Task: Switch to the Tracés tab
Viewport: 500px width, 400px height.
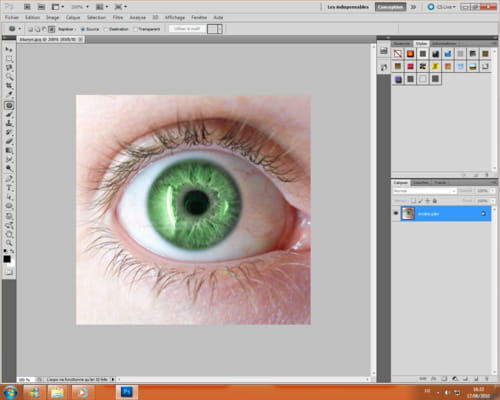Action: 440,183
